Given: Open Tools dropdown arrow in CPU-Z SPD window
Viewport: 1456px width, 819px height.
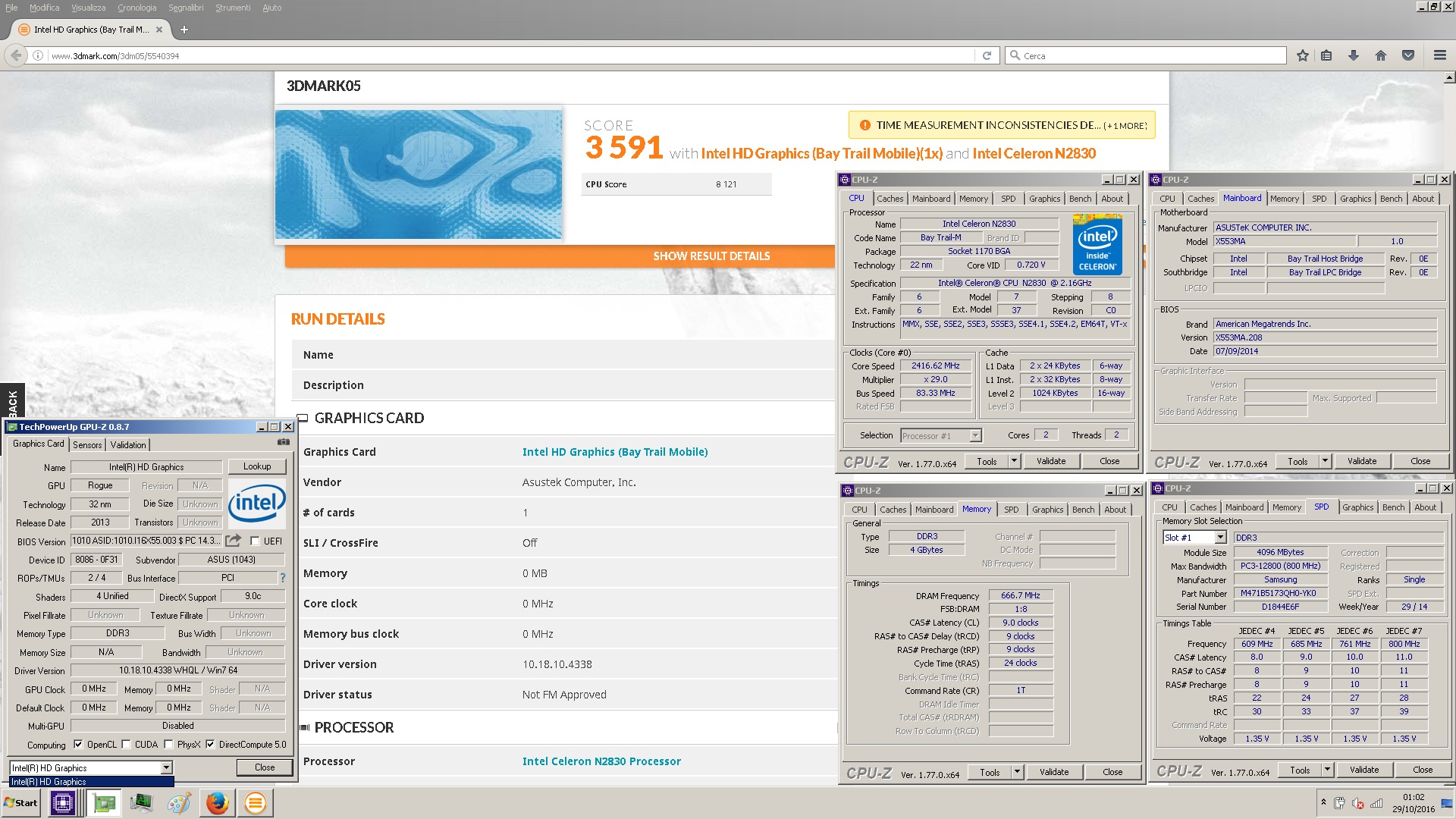Looking at the screenshot, I should click(x=1327, y=770).
